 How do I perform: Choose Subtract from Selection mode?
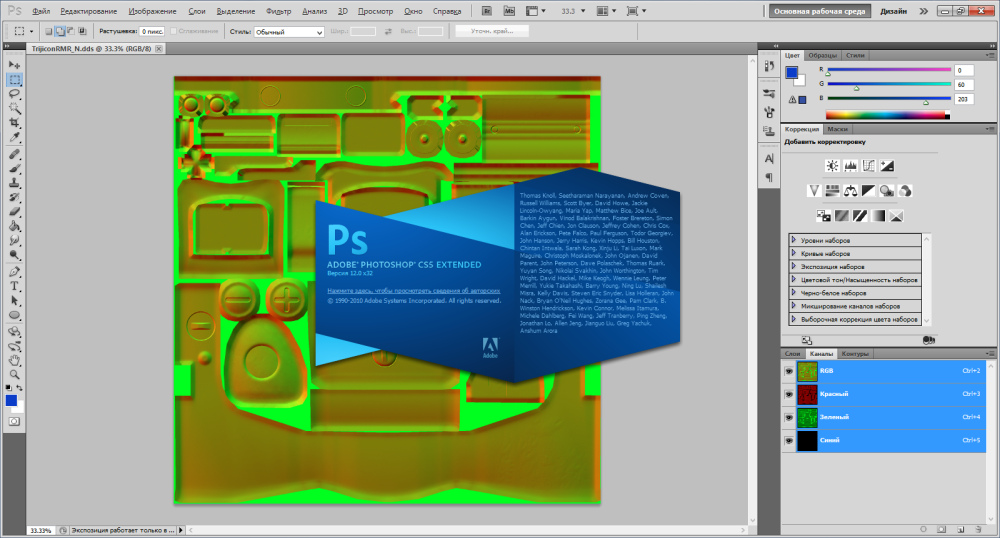71,31
